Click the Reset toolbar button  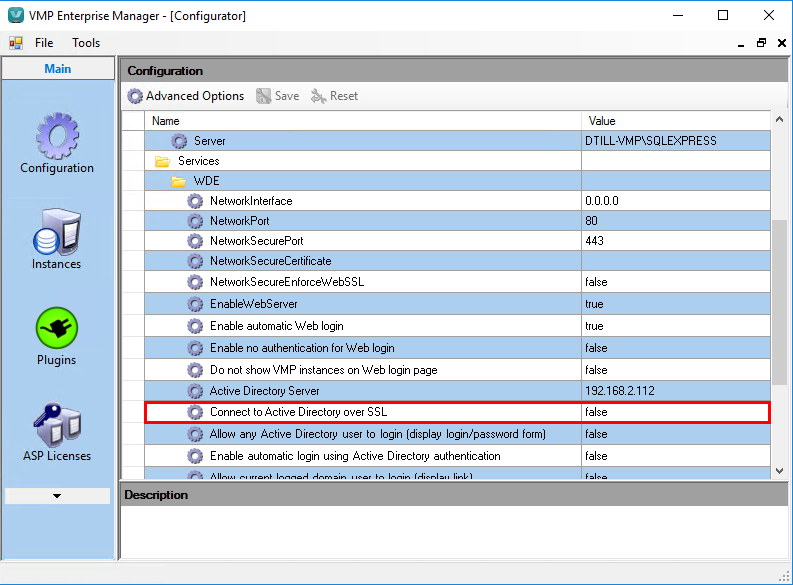point(334,96)
